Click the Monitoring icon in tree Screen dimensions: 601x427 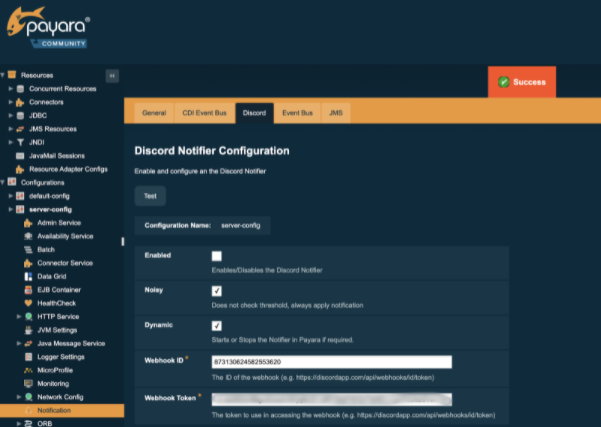point(28,383)
